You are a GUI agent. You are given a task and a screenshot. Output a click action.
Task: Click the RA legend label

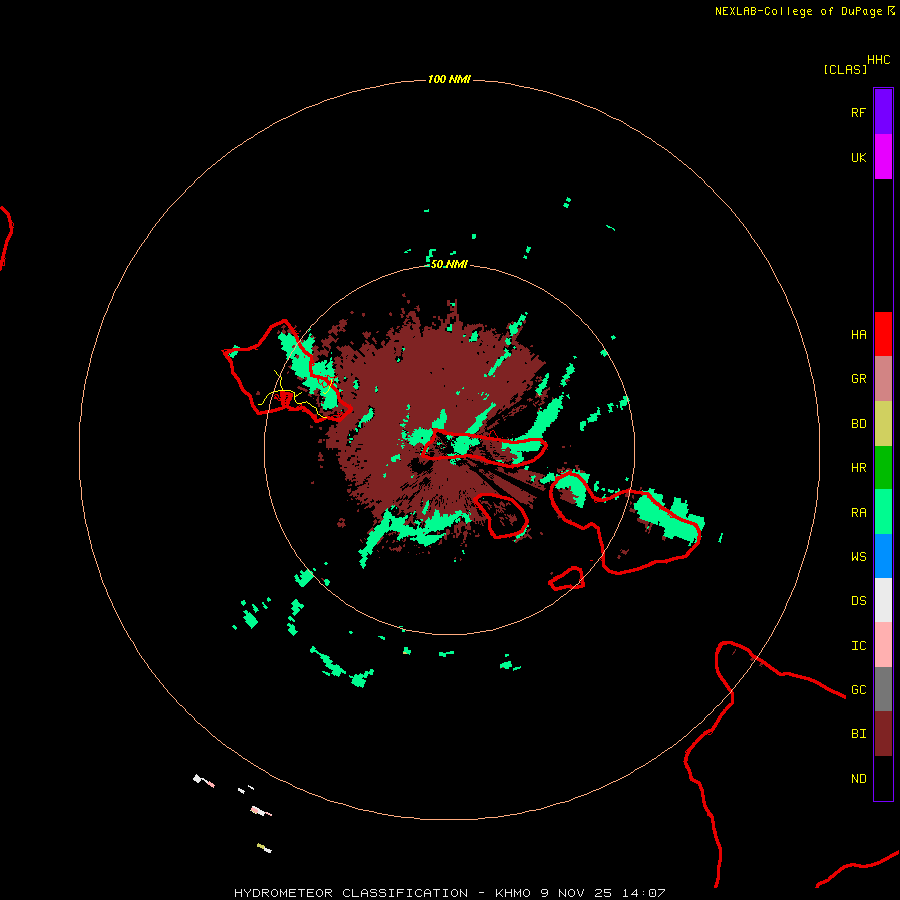(x=858, y=513)
